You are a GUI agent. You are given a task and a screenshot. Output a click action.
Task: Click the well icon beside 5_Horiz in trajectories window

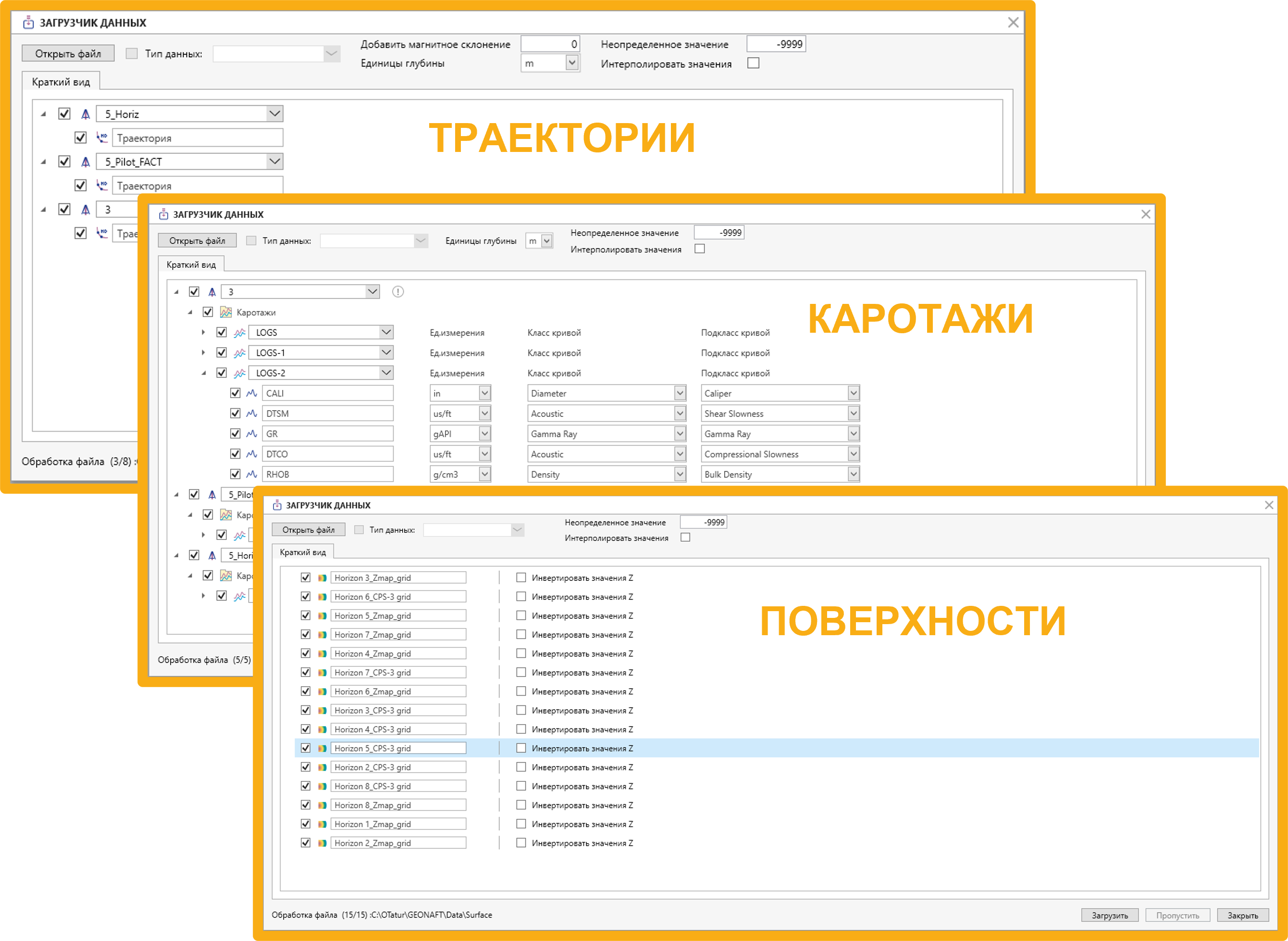[x=86, y=114]
